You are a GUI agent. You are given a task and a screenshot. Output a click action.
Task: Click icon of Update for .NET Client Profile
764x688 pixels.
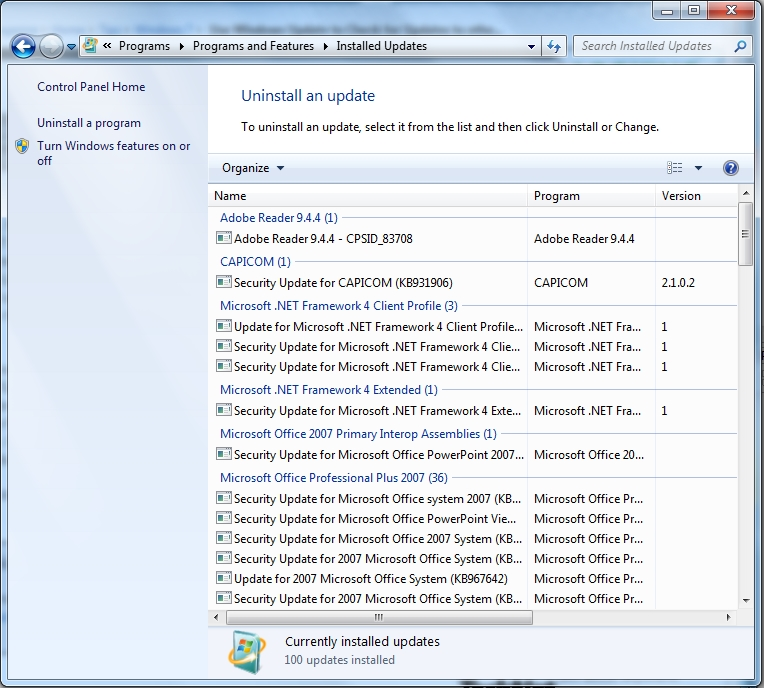(224, 325)
